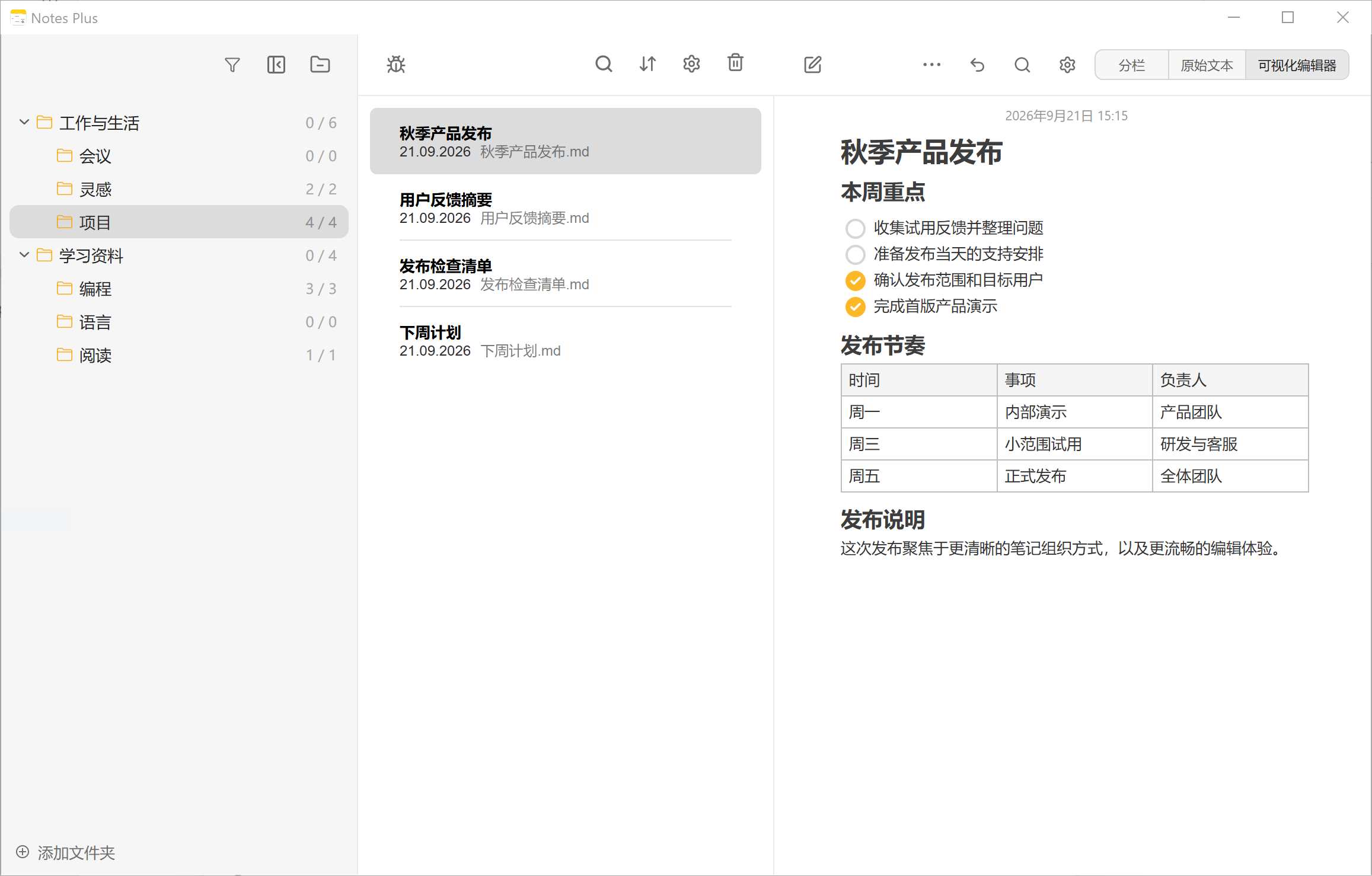This screenshot has height=876, width=1372.
Task: Open the 项目 folder
Action: point(178,222)
